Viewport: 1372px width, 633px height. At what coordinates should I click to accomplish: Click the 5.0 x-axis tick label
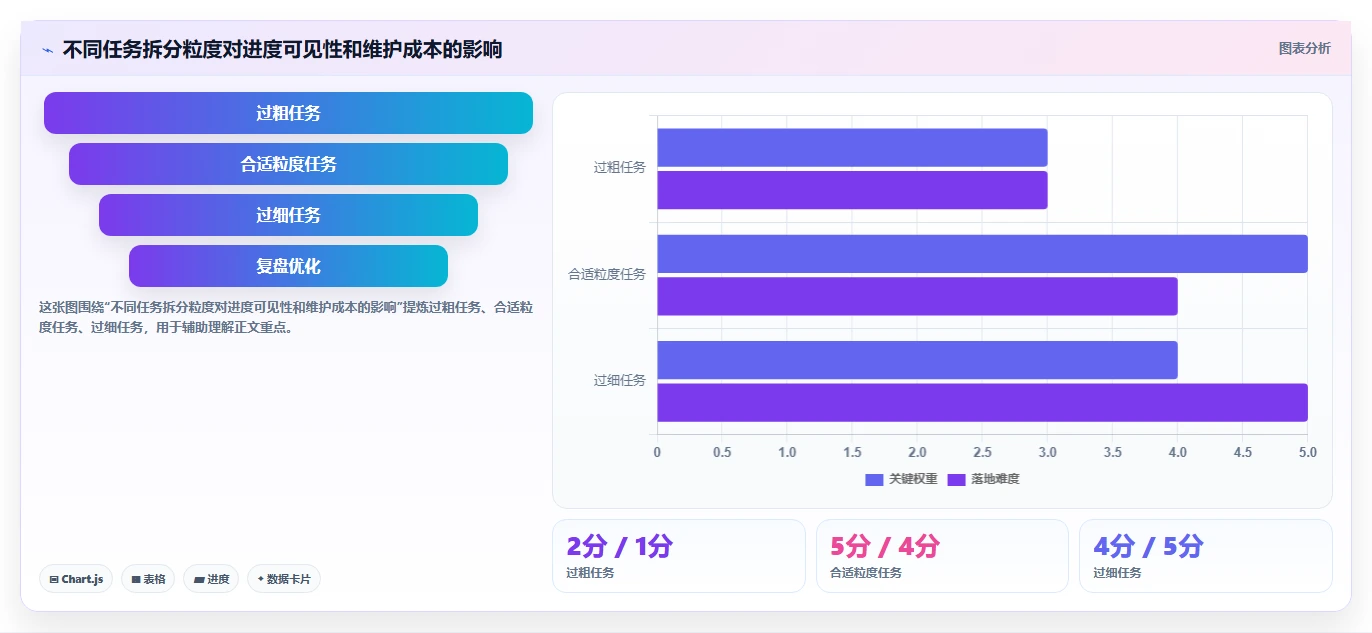coord(1307,452)
